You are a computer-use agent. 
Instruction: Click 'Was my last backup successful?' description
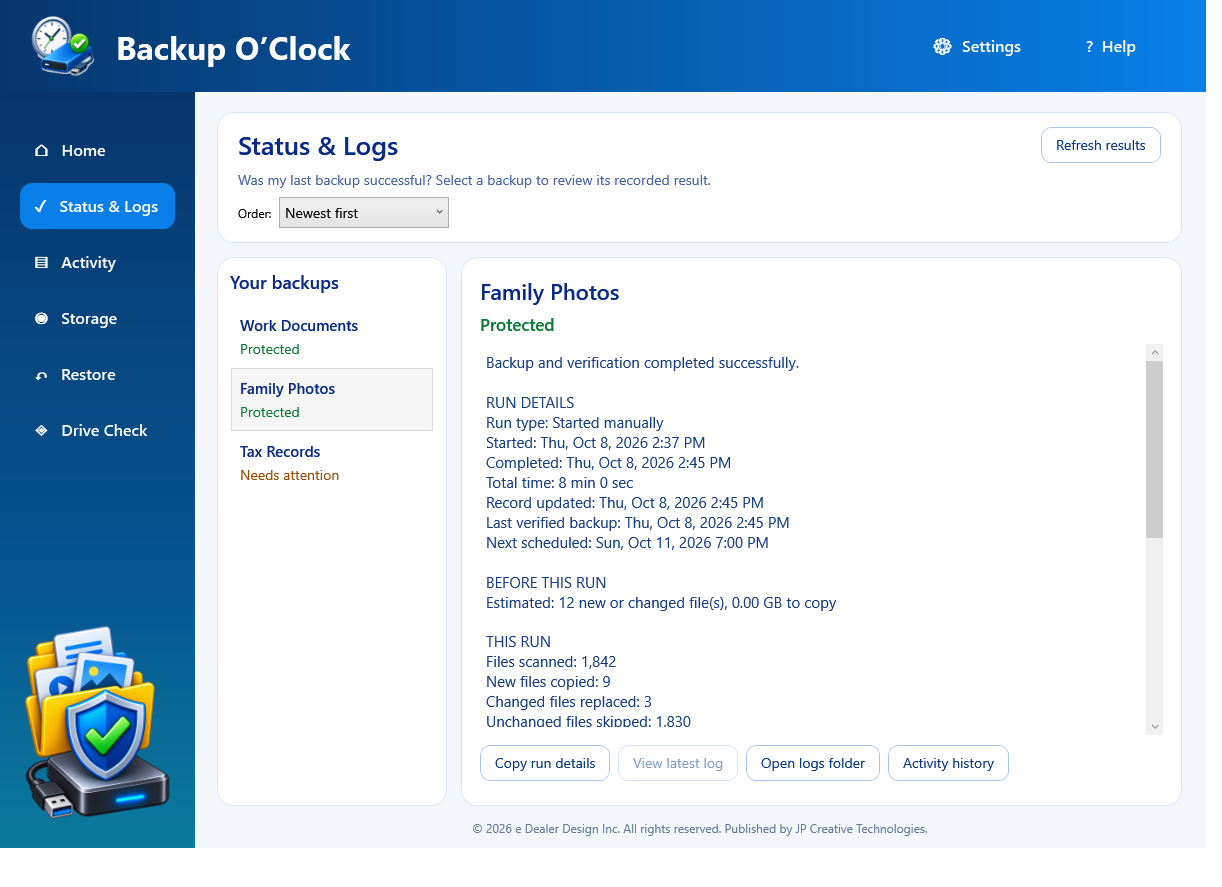pos(474,181)
